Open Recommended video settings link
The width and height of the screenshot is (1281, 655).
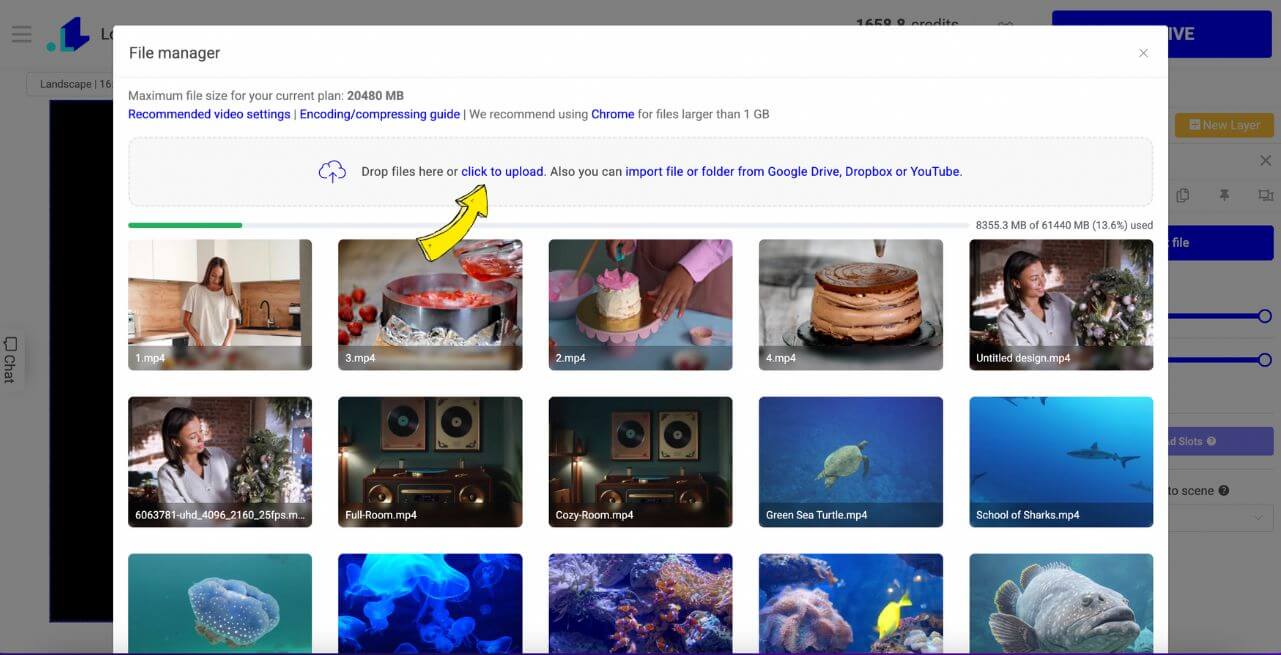coord(209,114)
